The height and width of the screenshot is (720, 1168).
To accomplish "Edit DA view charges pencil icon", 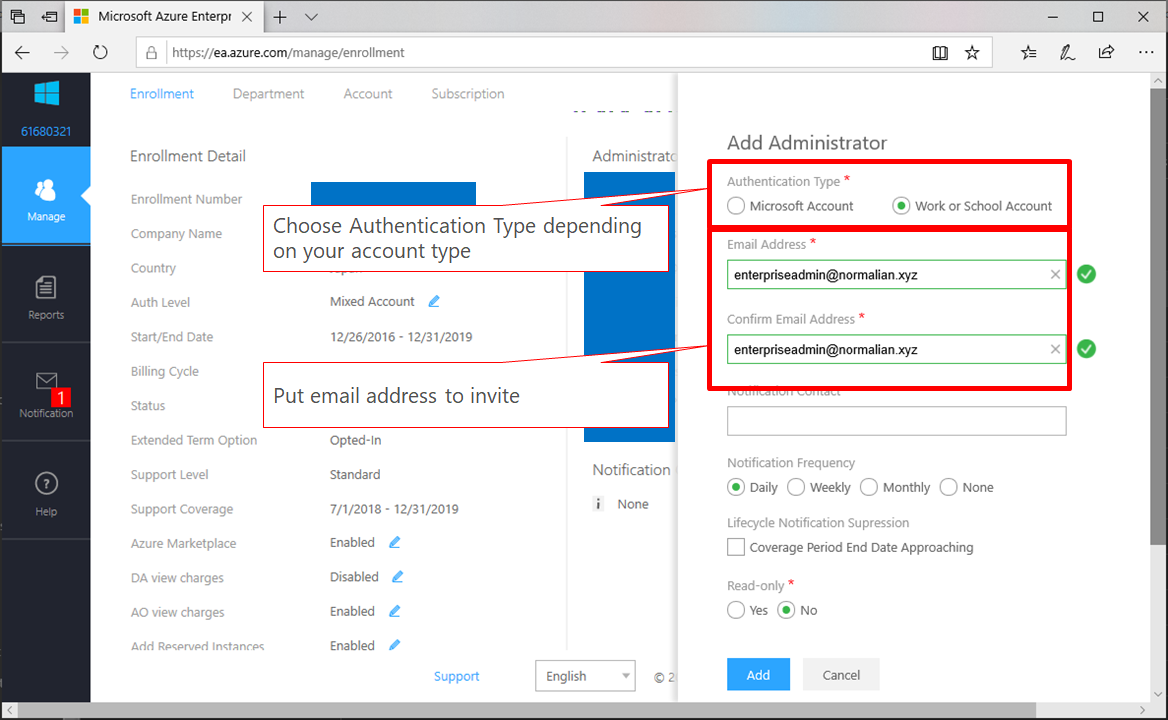I will pyautogui.click(x=398, y=577).
